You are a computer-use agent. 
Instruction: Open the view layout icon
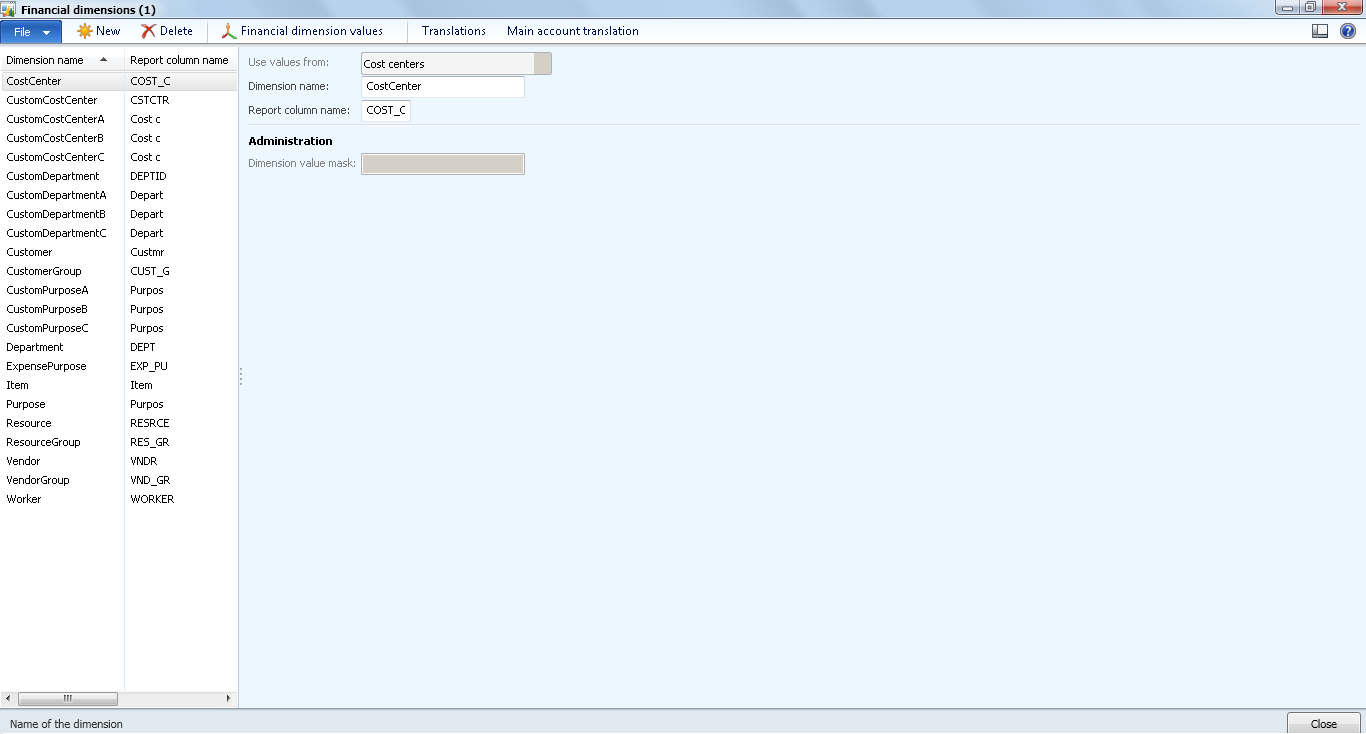(1320, 31)
